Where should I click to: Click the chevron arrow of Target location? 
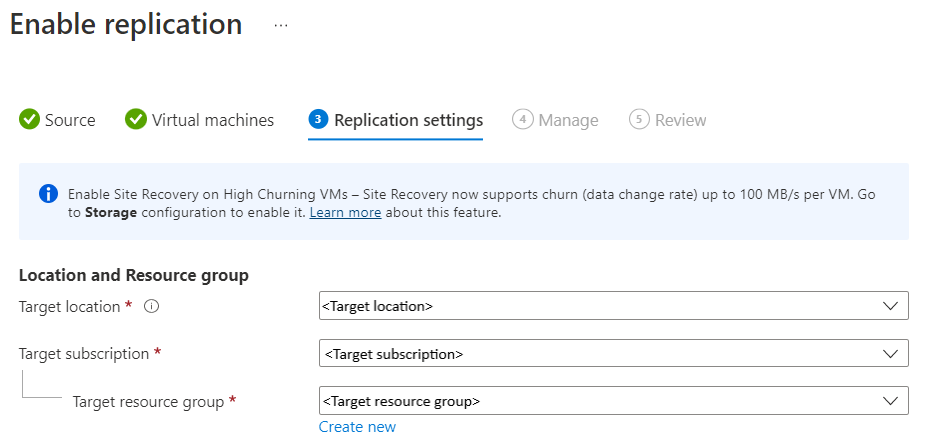point(891,306)
